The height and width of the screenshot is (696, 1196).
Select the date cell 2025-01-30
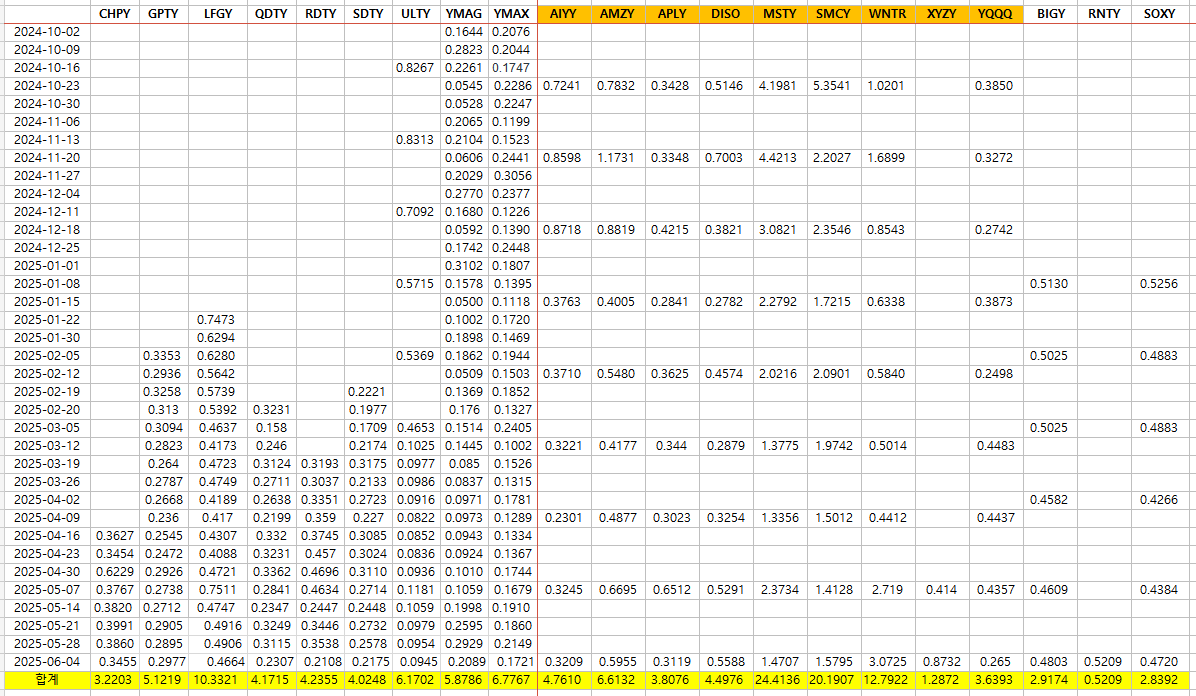tap(47, 338)
